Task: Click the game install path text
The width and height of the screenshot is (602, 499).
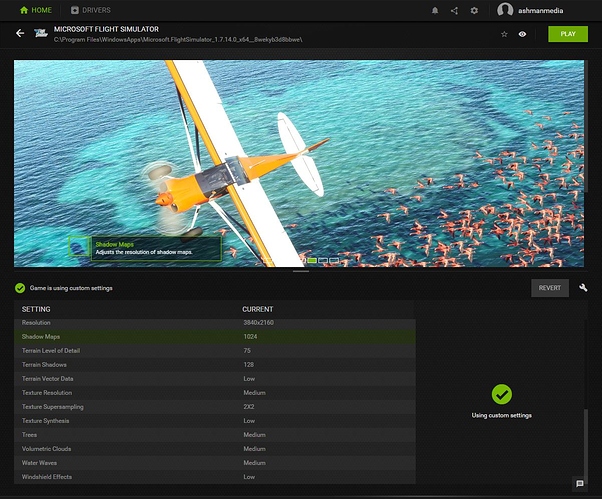Action: 178,40
